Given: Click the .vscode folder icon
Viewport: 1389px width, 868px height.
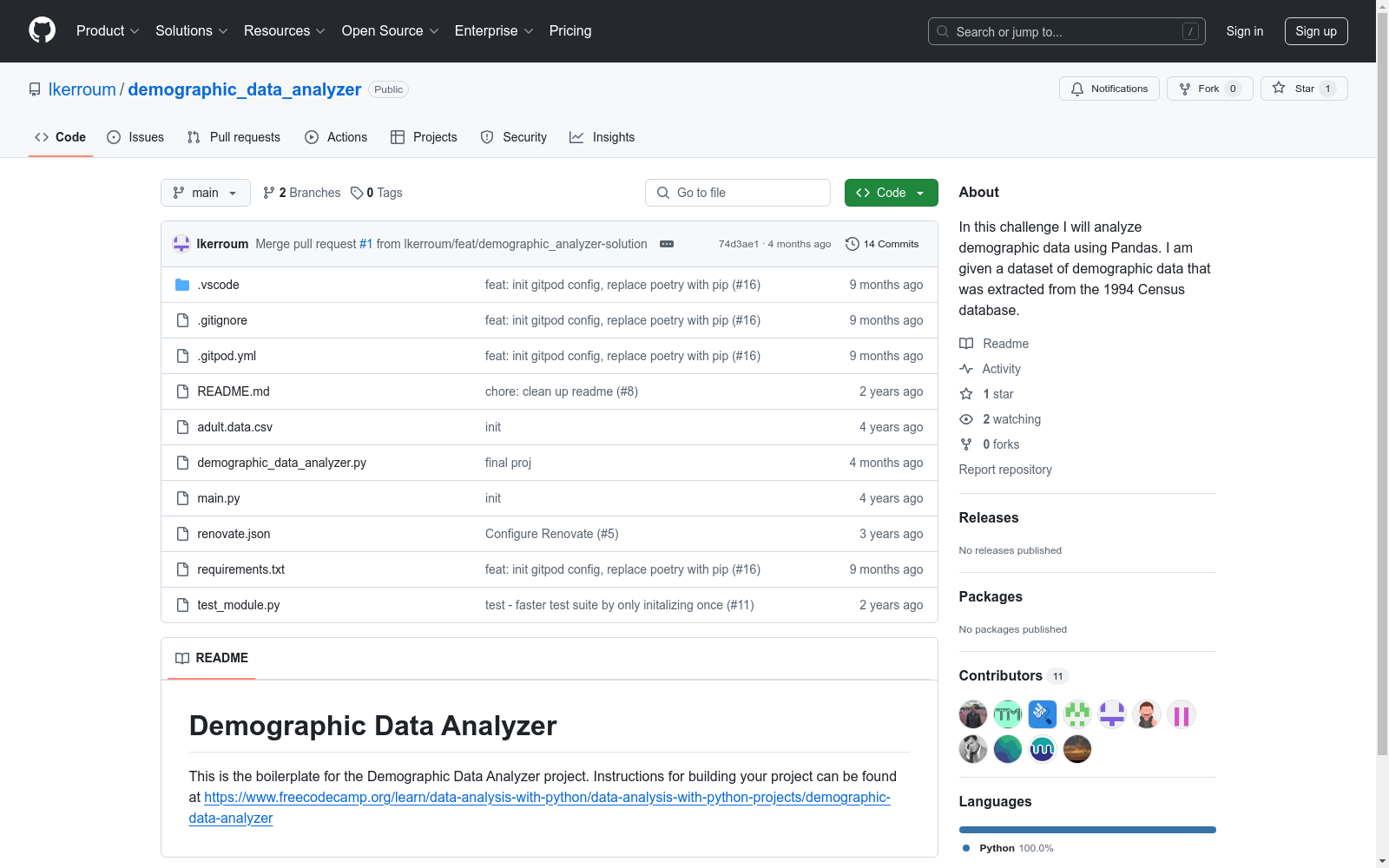Looking at the screenshot, I should click(x=182, y=285).
